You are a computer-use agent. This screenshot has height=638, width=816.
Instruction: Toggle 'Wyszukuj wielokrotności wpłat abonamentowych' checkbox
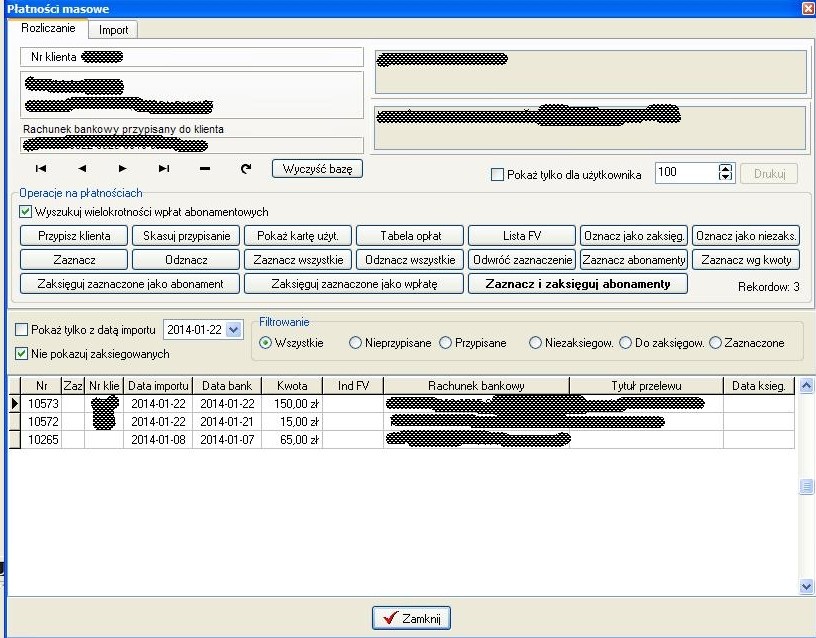[x=26, y=212]
